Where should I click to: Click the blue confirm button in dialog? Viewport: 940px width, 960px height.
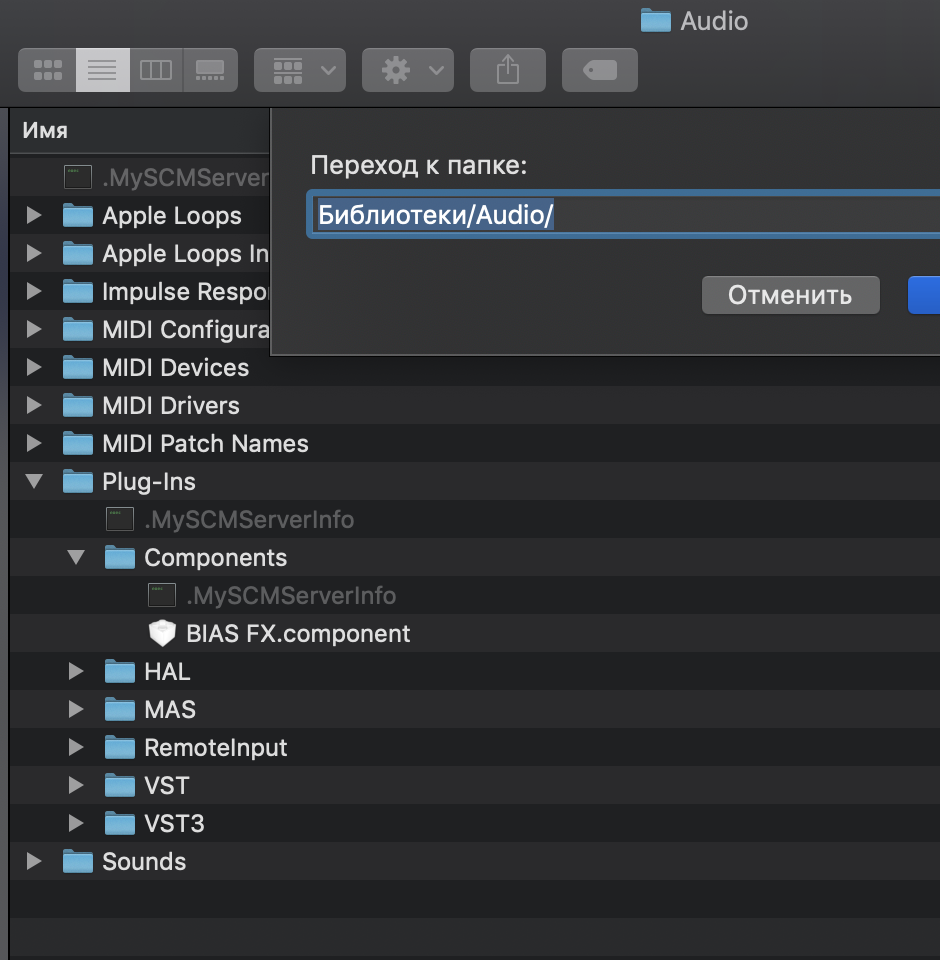click(x=924, y=295)
